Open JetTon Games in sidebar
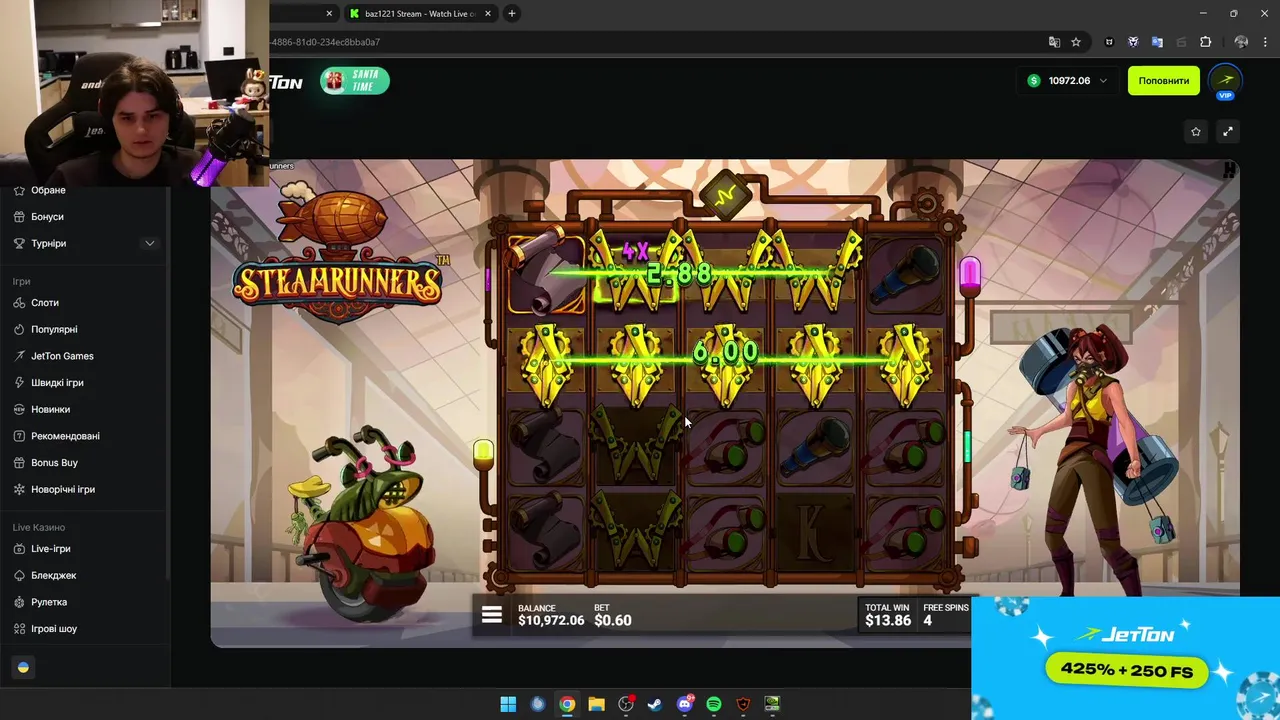This screenshot has height=720, width=1280. tap(62, 356)
